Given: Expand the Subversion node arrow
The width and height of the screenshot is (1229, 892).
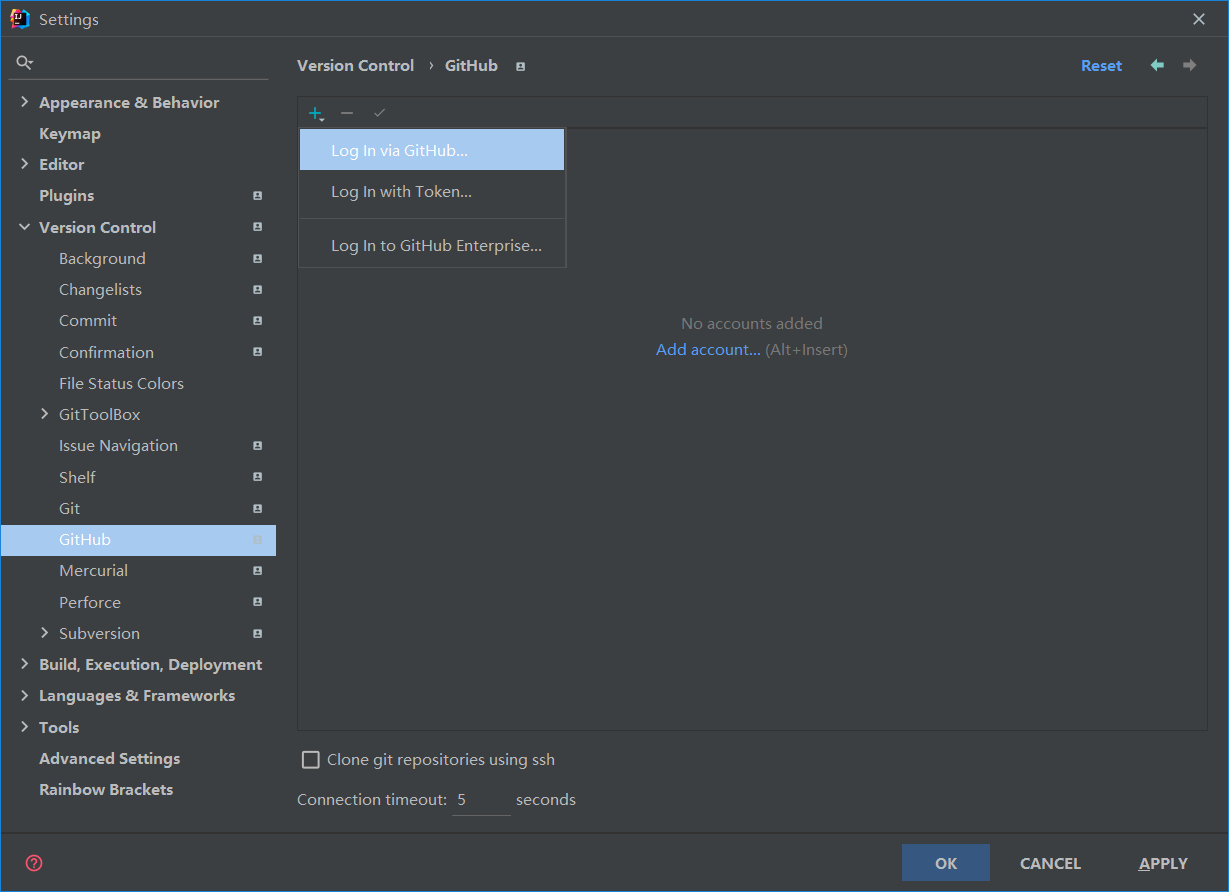Looking at the screenshot, I should (x=45, y=633).
